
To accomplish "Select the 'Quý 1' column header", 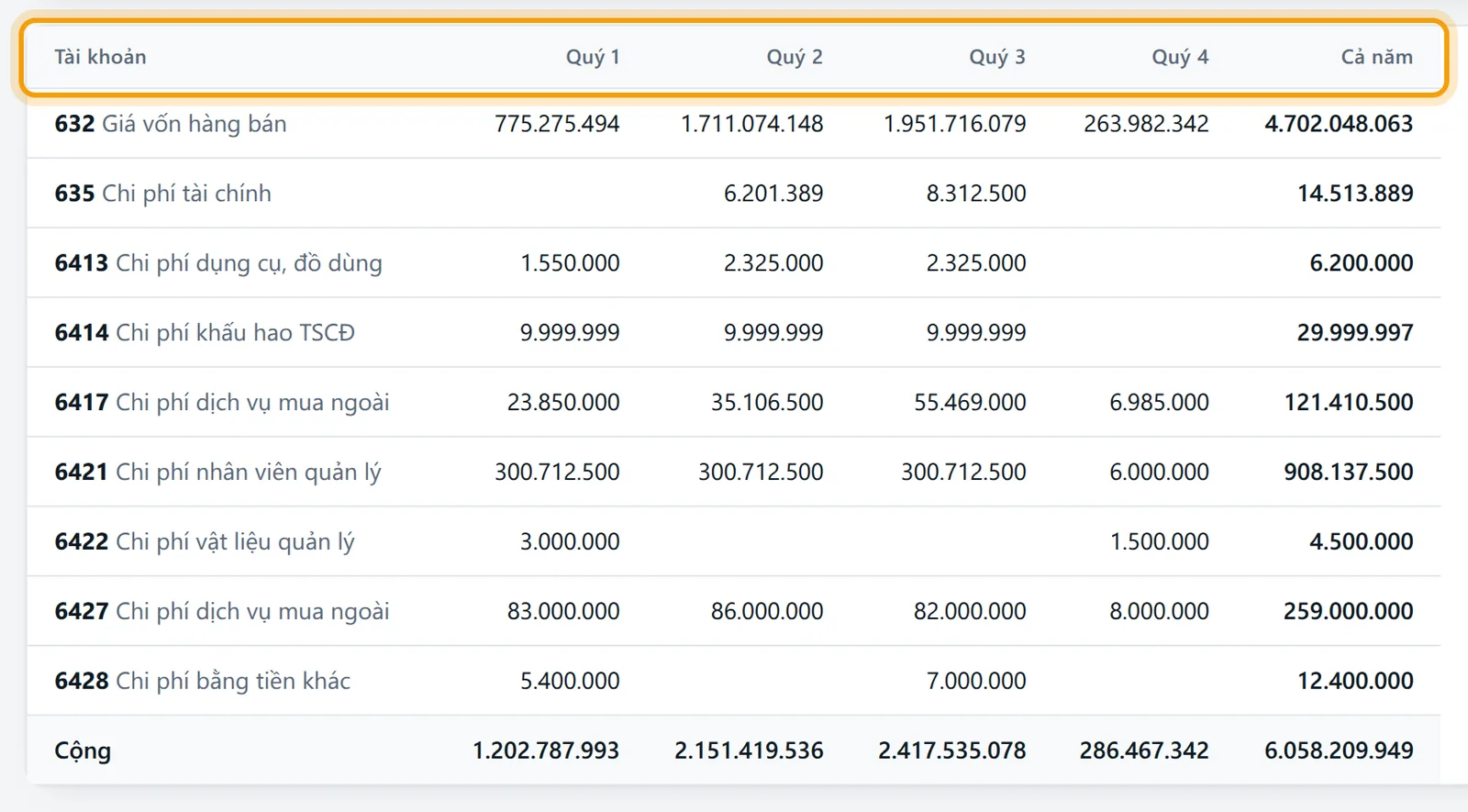I will point(593,57).
